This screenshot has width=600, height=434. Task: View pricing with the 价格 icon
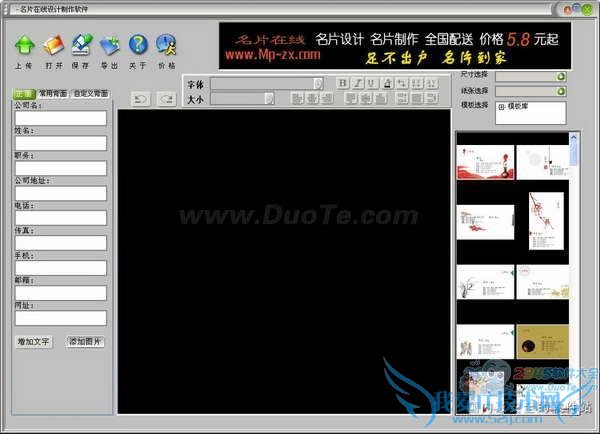(x=166, y=45)
